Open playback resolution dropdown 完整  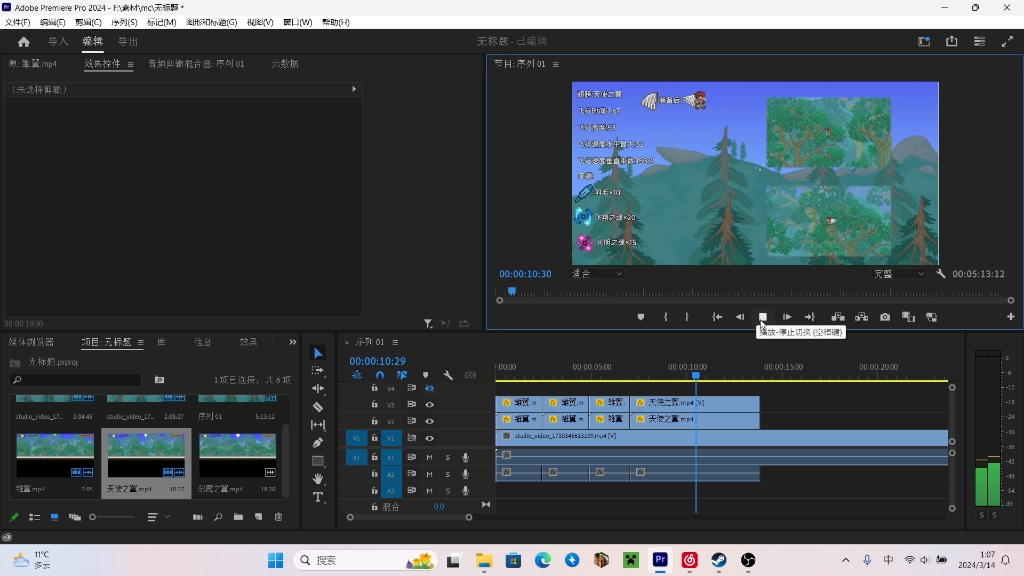coord(899,273)
